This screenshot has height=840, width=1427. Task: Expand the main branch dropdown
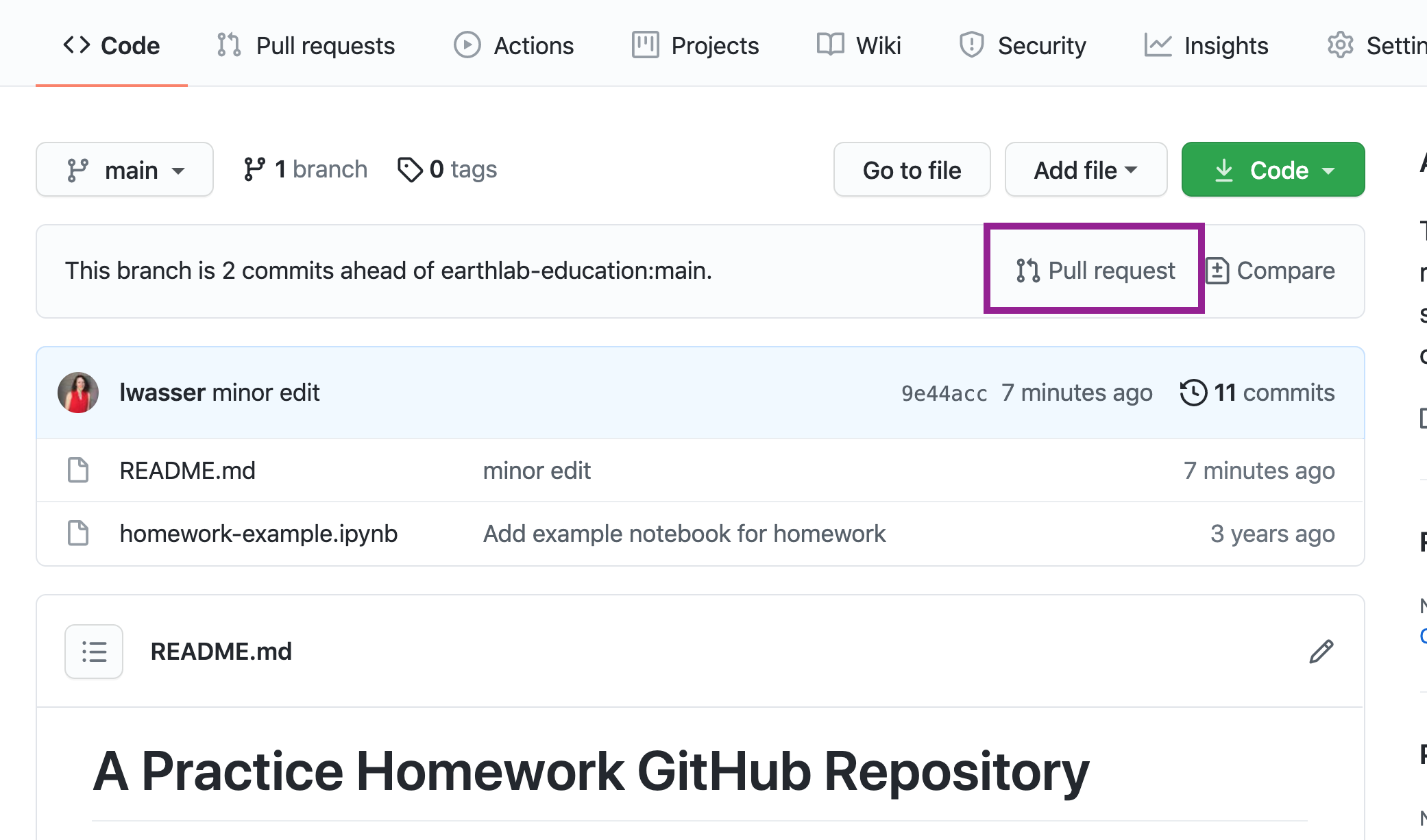pos(125,170)
